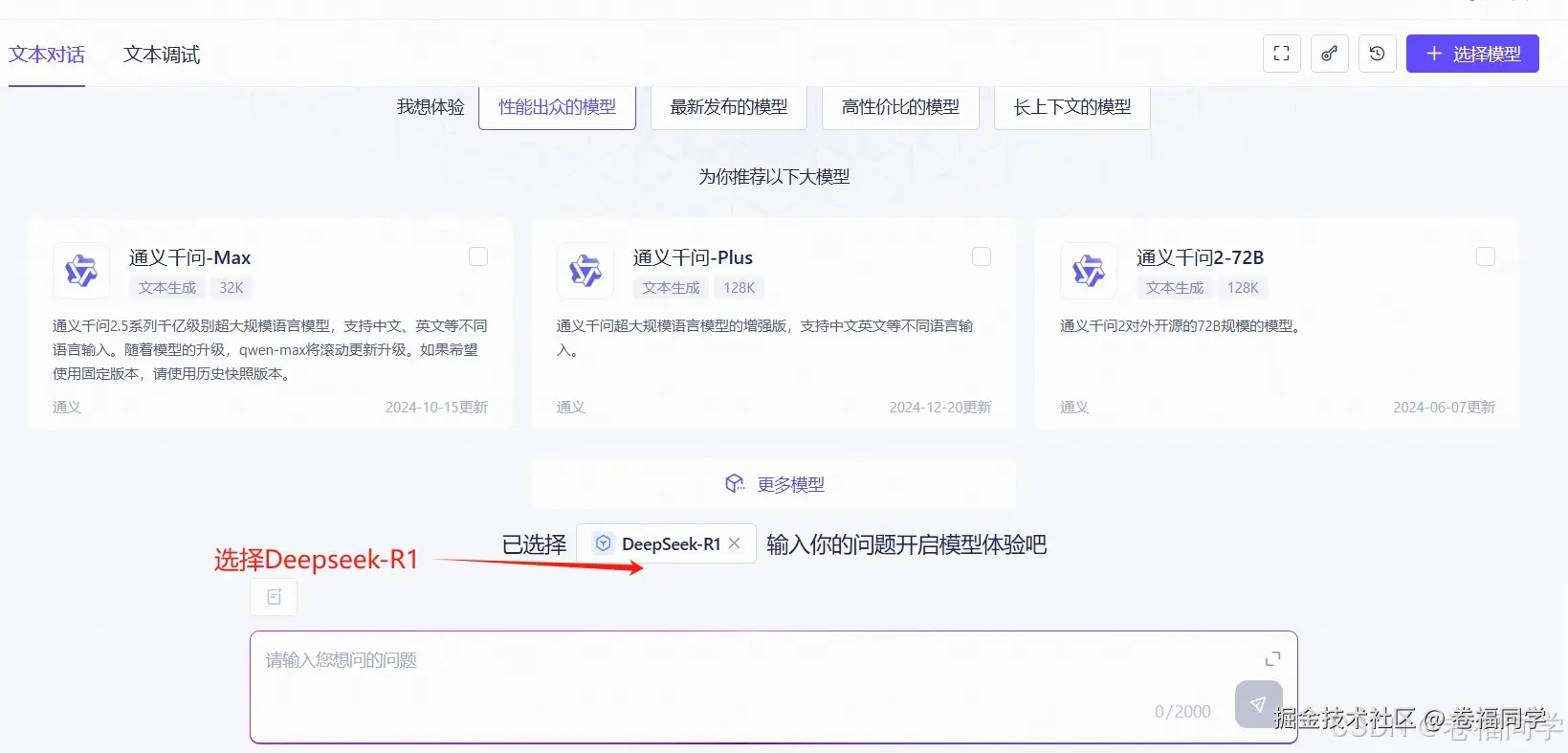Click the 通义千问-Plus title
The width and height of the screenshot is (1568, 753).
(693, 257)
